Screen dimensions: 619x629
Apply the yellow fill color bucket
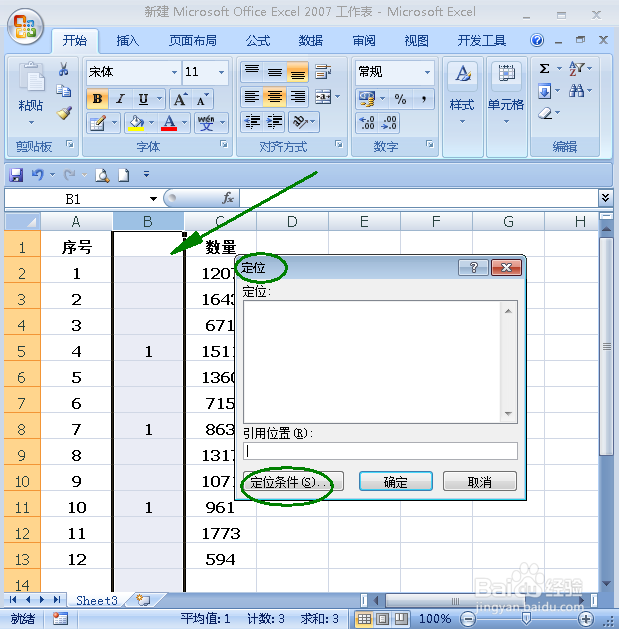(136, 123)
